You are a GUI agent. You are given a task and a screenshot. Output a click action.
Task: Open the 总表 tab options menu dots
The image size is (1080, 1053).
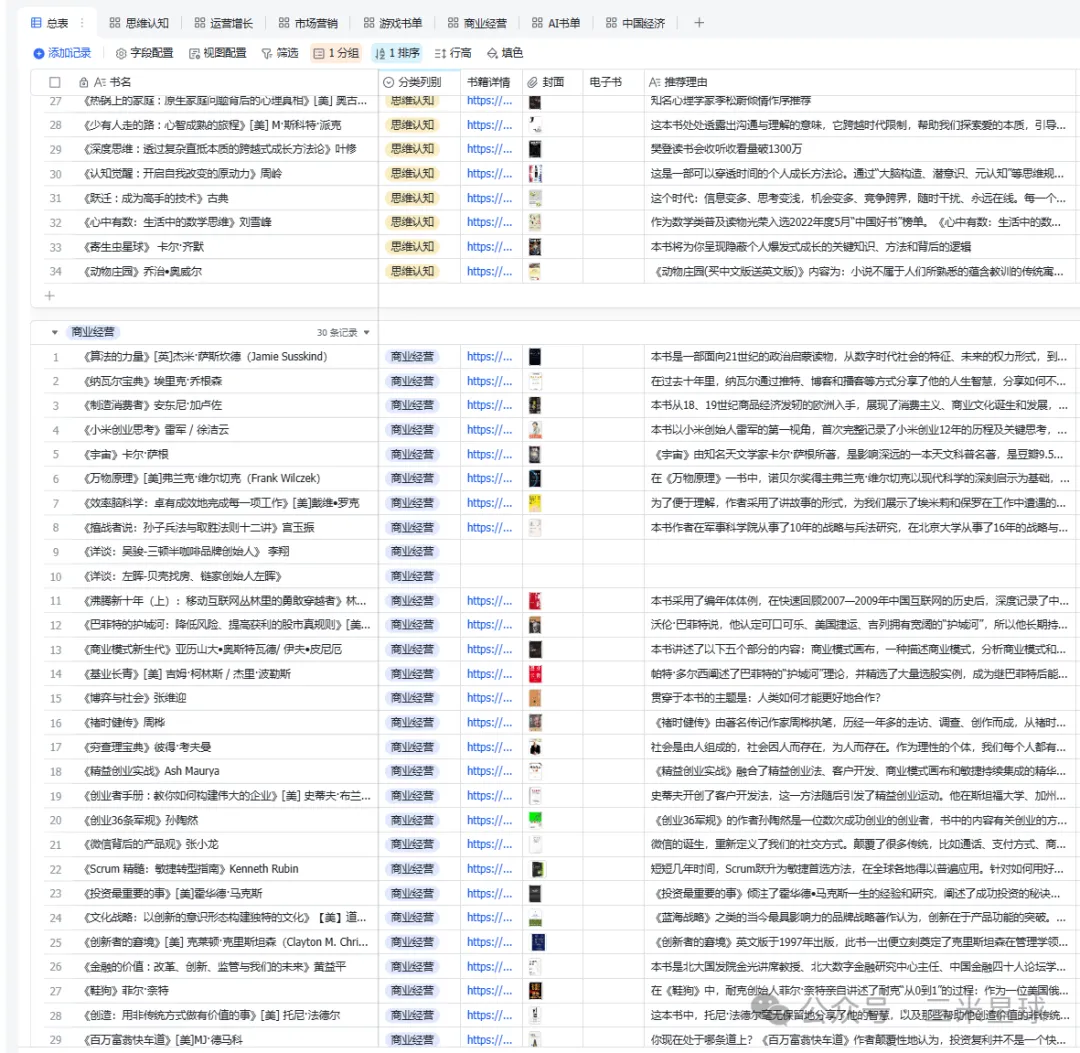[82, 22]
